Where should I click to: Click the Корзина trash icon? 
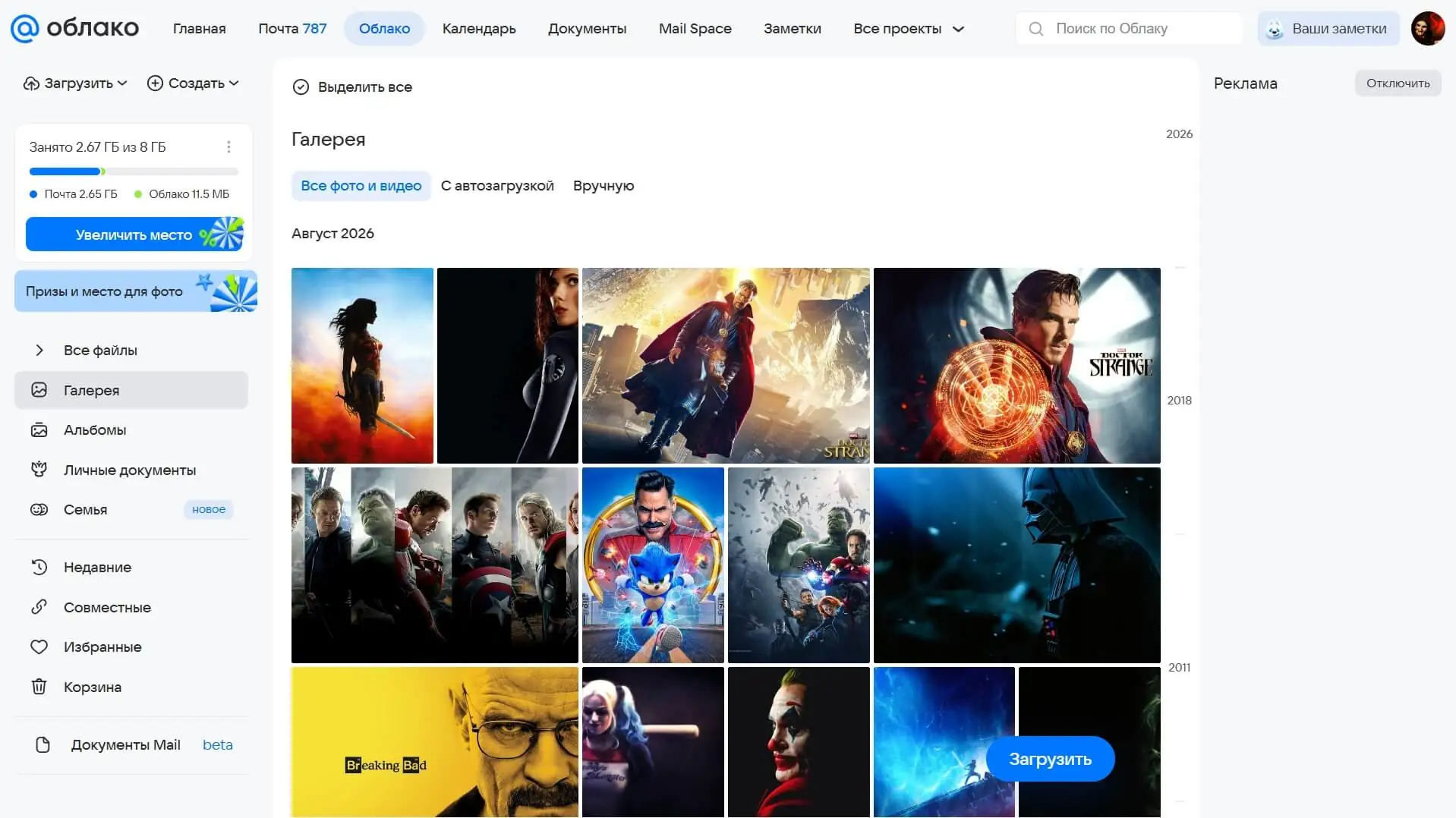tap(39, 687)
